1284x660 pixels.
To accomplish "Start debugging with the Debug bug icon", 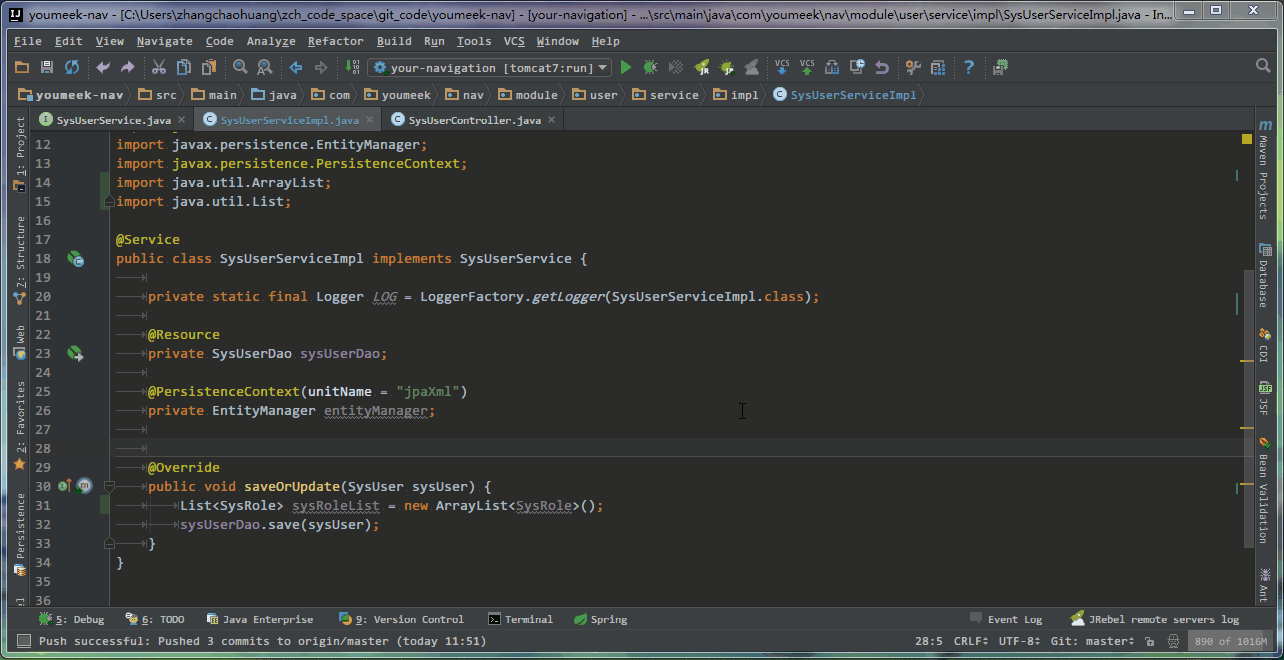I will click(x=650, y=67).
